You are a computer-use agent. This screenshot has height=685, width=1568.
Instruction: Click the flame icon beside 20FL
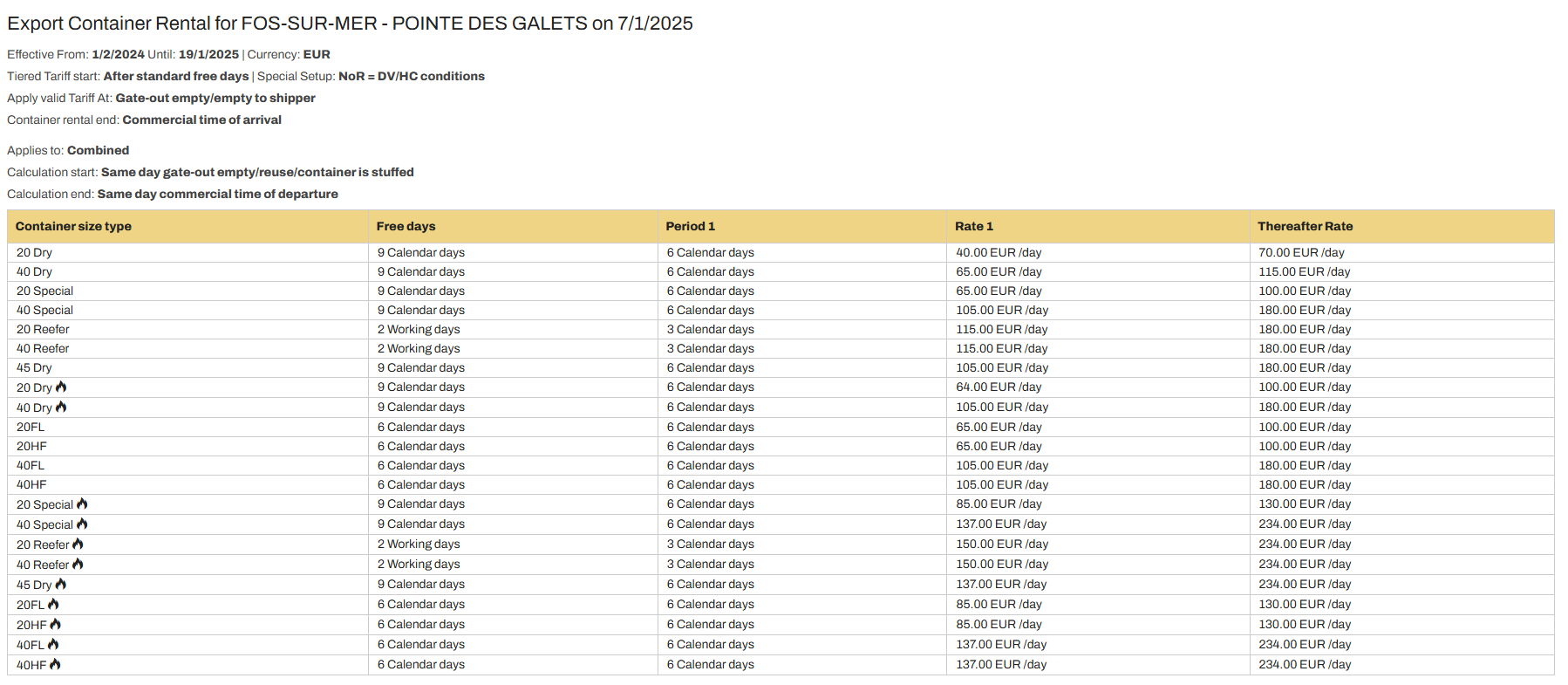[x=53, y=604]
